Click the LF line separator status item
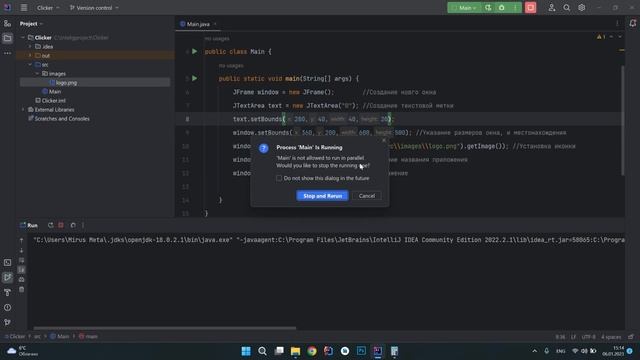The image size is (640, 360). [x=573, y=337]
